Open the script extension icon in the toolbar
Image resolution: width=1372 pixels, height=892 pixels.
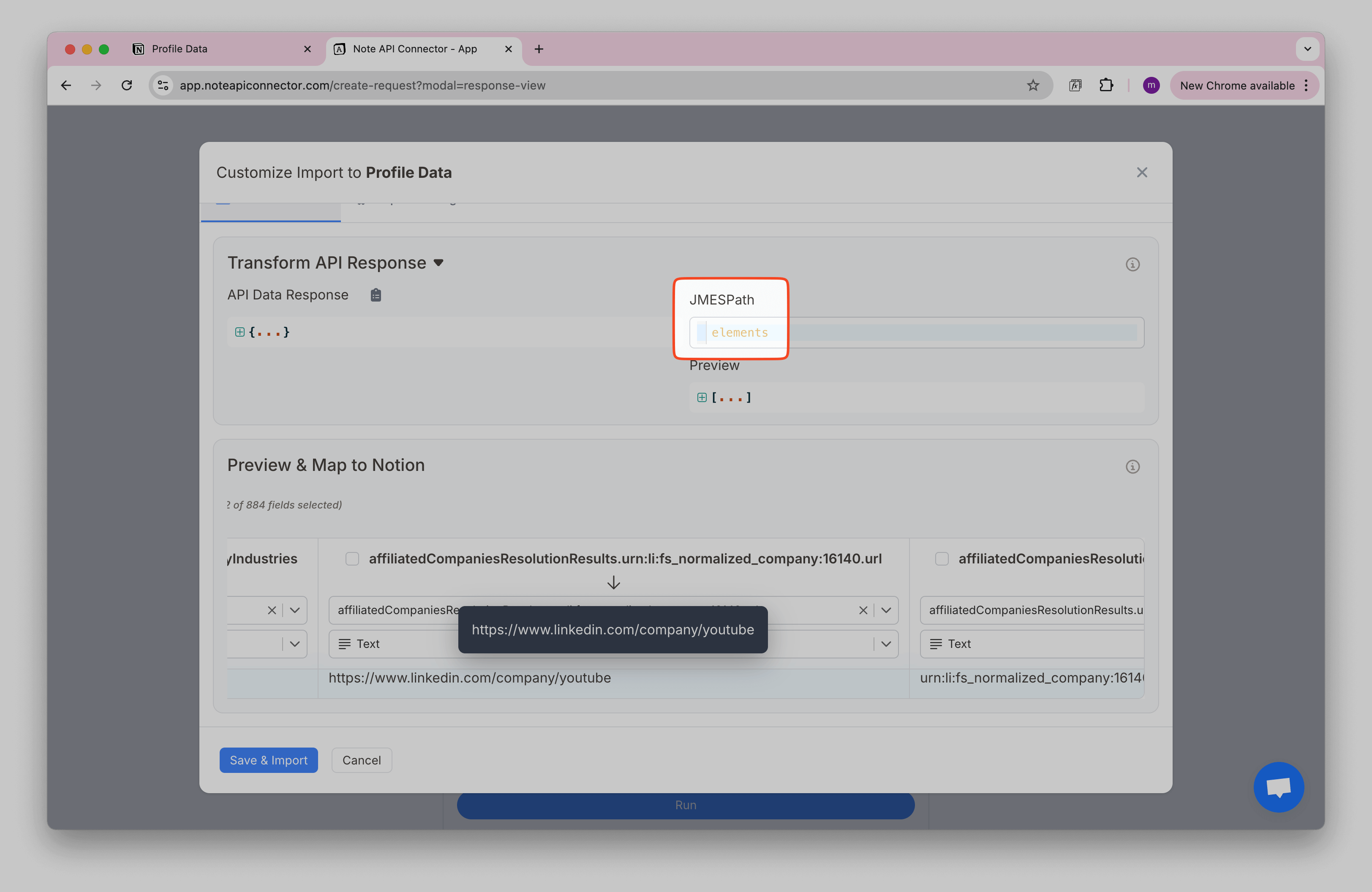1075,85
